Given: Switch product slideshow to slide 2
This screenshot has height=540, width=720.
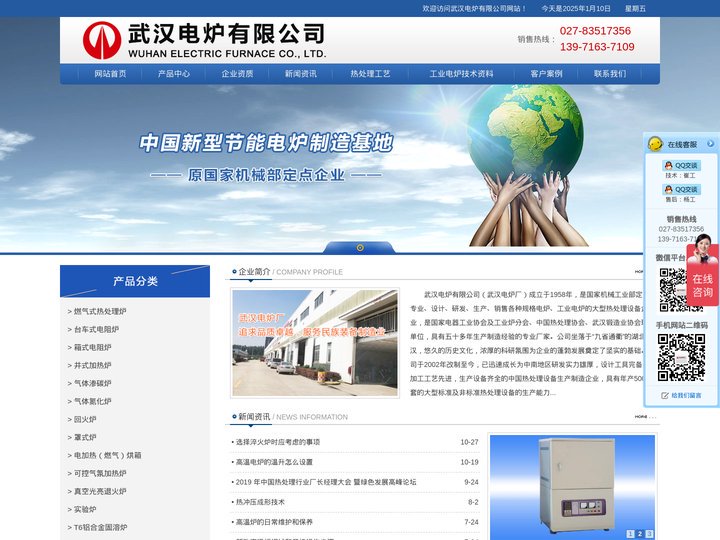Looking at the screenshot, I should (640, 534).
